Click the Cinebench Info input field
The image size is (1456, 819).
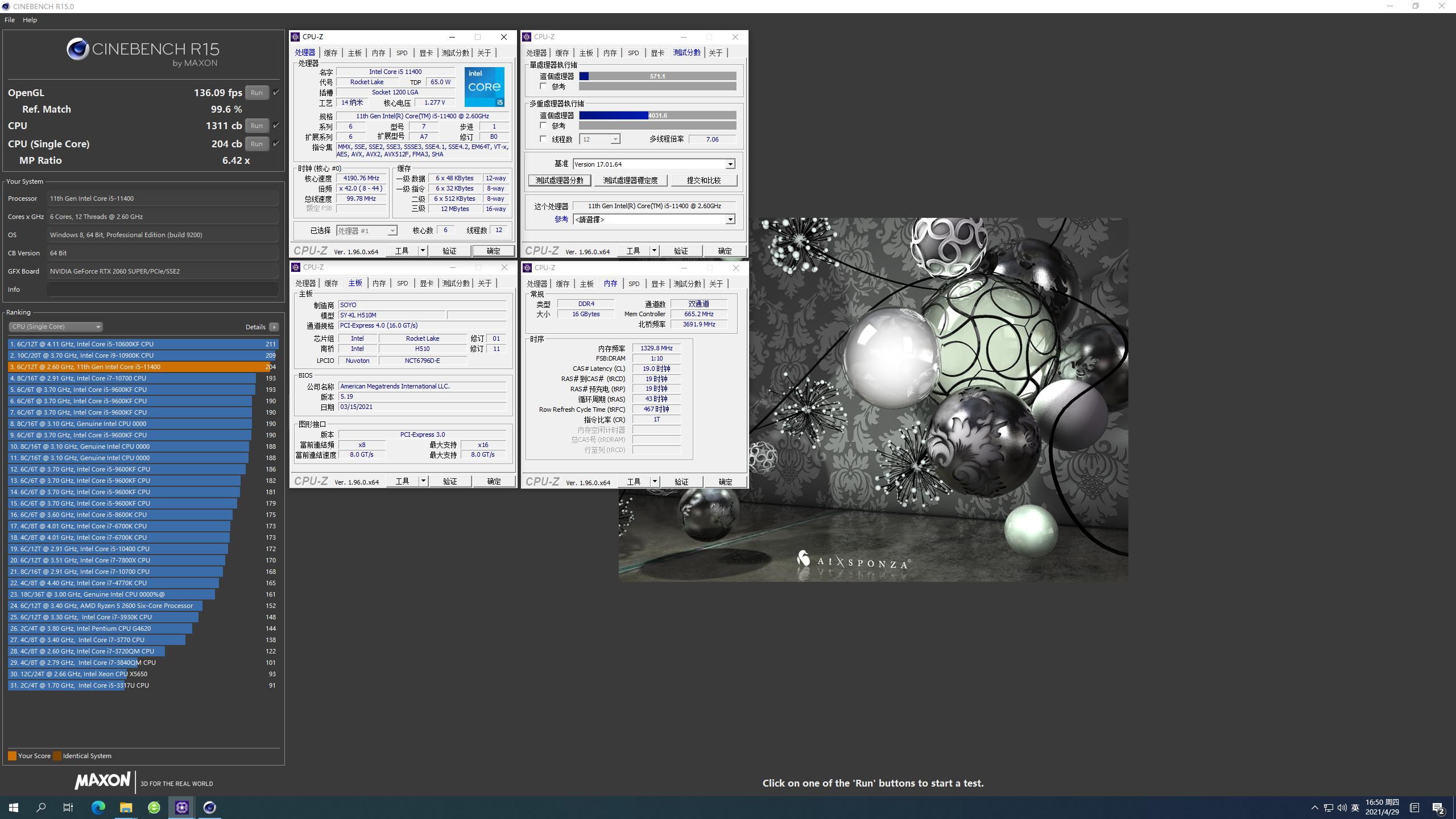(163, 289)
